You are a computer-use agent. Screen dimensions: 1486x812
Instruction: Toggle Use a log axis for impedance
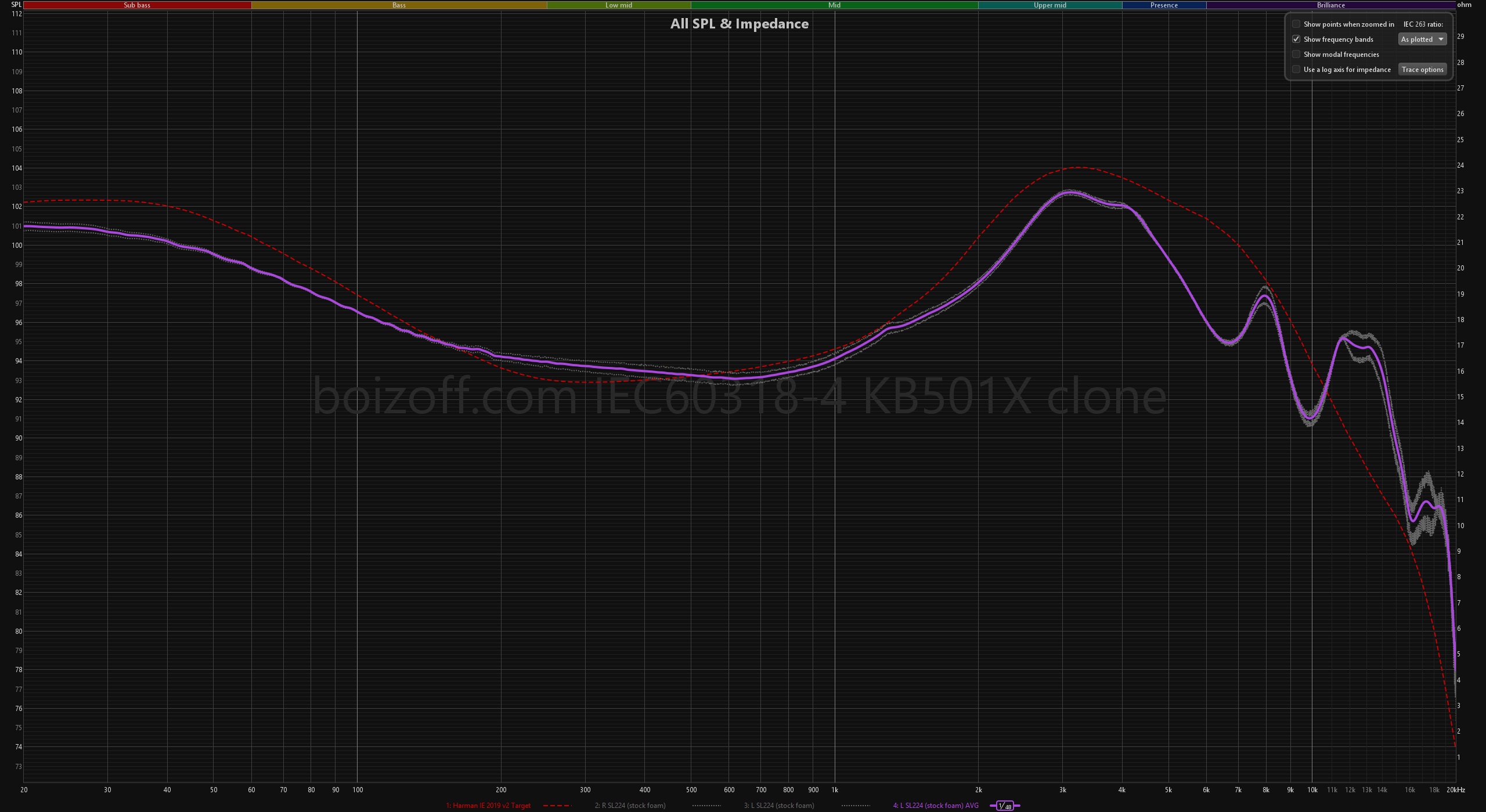click(x=1296, y=70)
